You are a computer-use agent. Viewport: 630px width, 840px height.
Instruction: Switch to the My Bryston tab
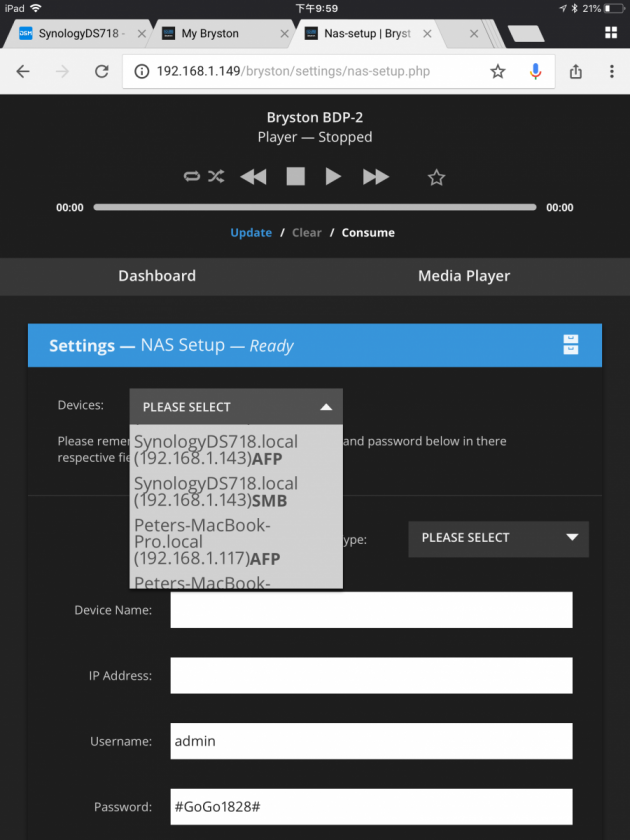(x=220, y=34)
